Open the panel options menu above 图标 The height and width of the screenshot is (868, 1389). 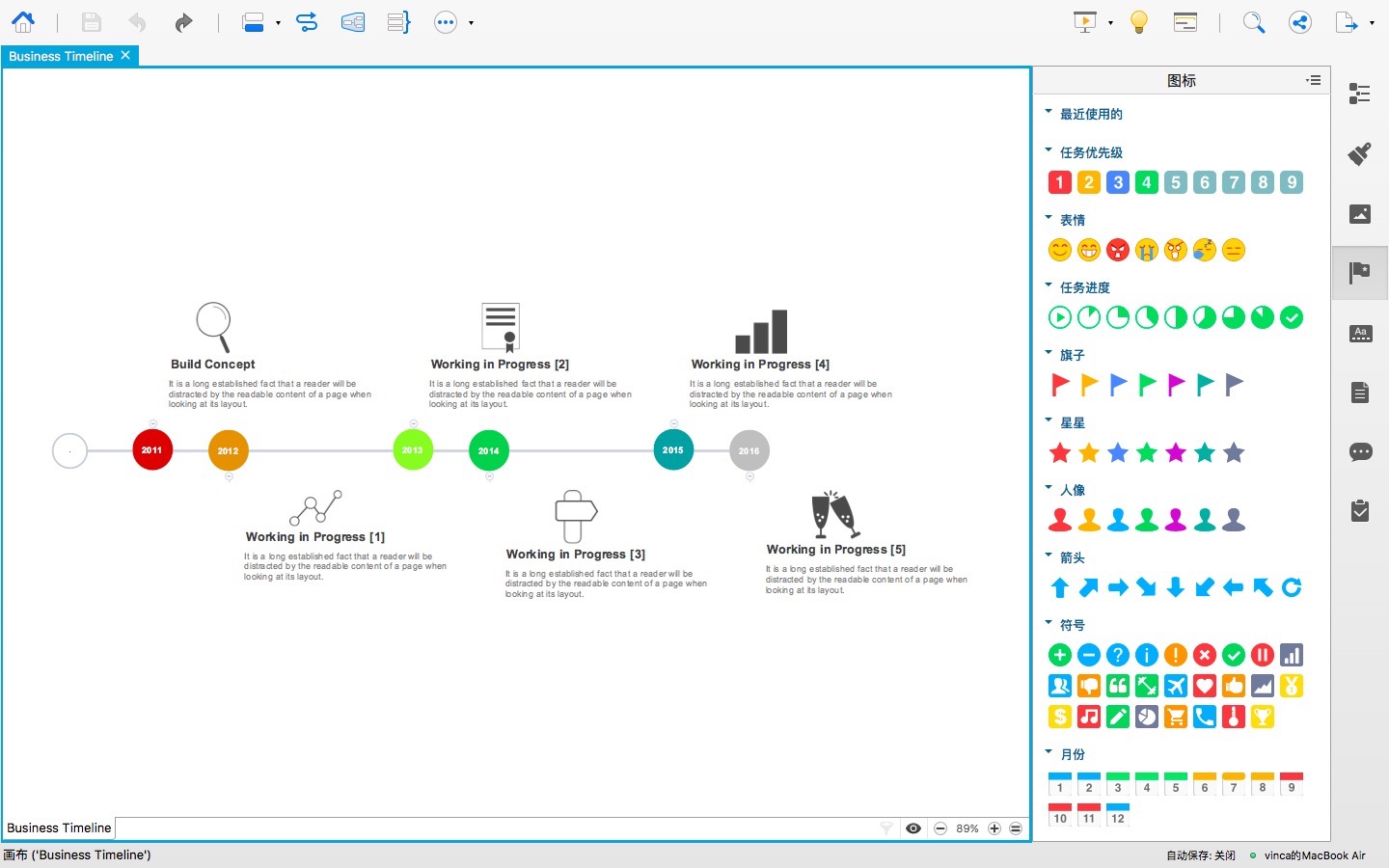(1313, 80)
